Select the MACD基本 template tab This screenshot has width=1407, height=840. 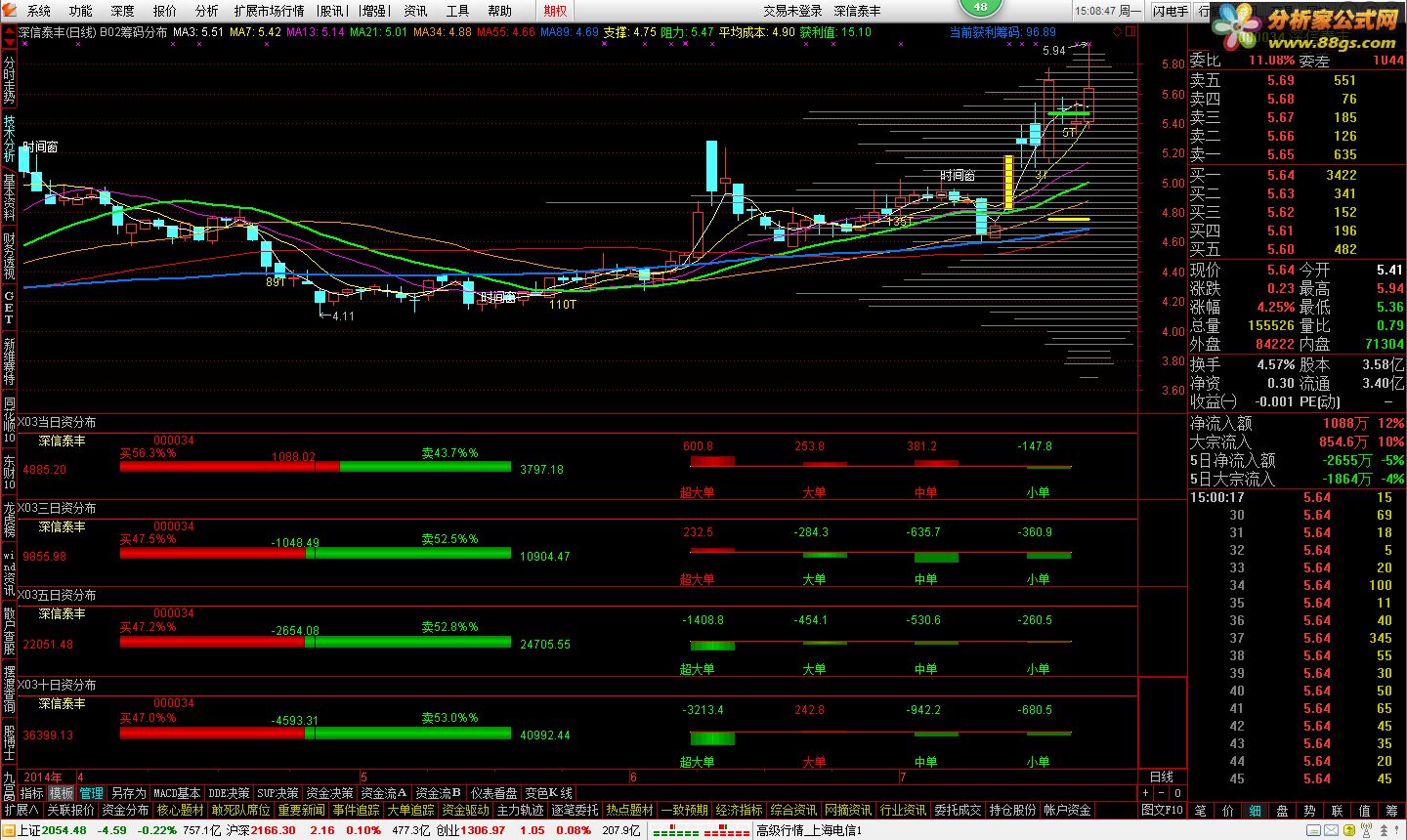pyautogui.click(x=177, y=793)
